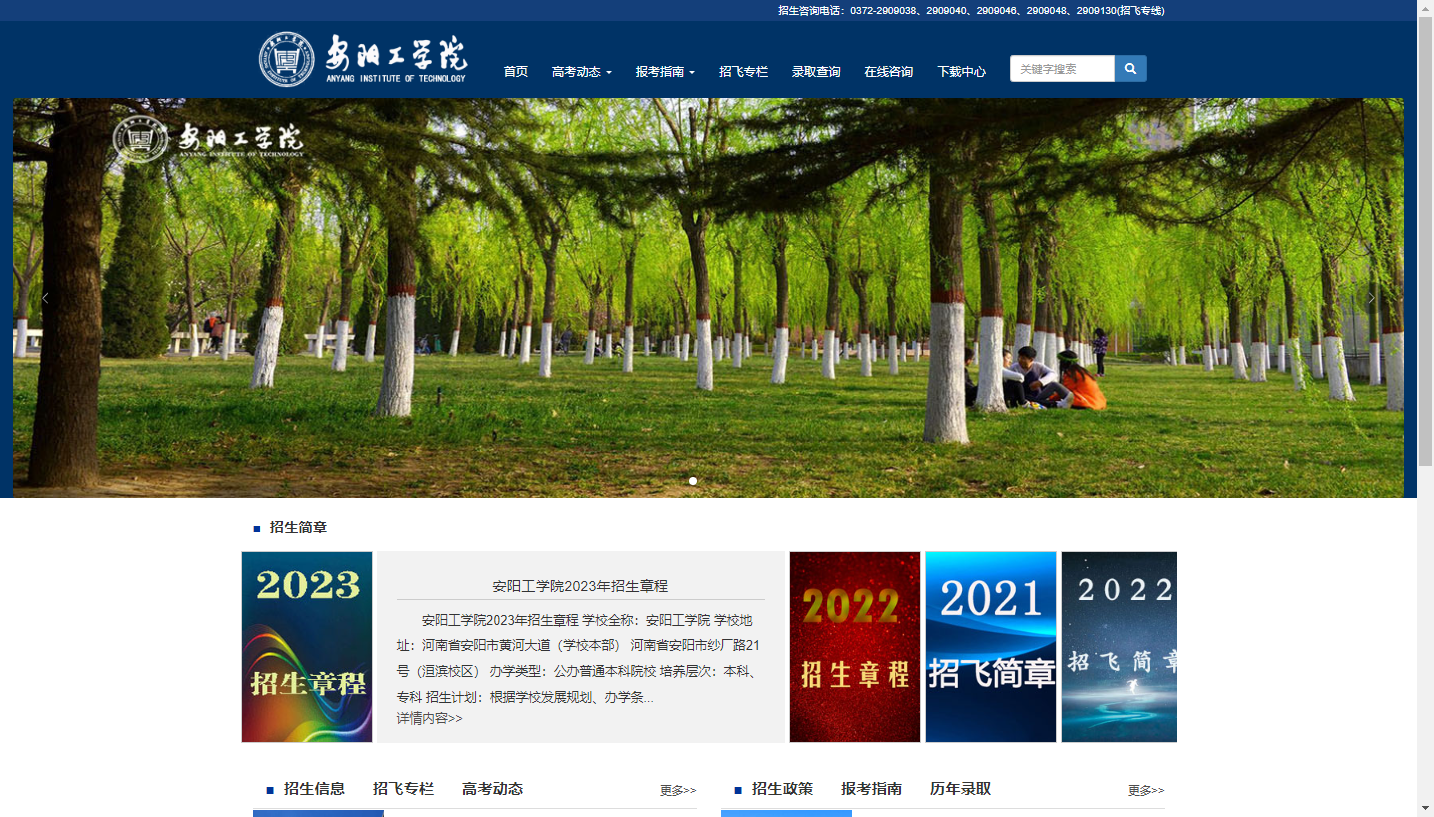The width and height of the screenshot is (1434, 817).
Task: Click 详情内容>> link
Action: [x=429, y=718]
